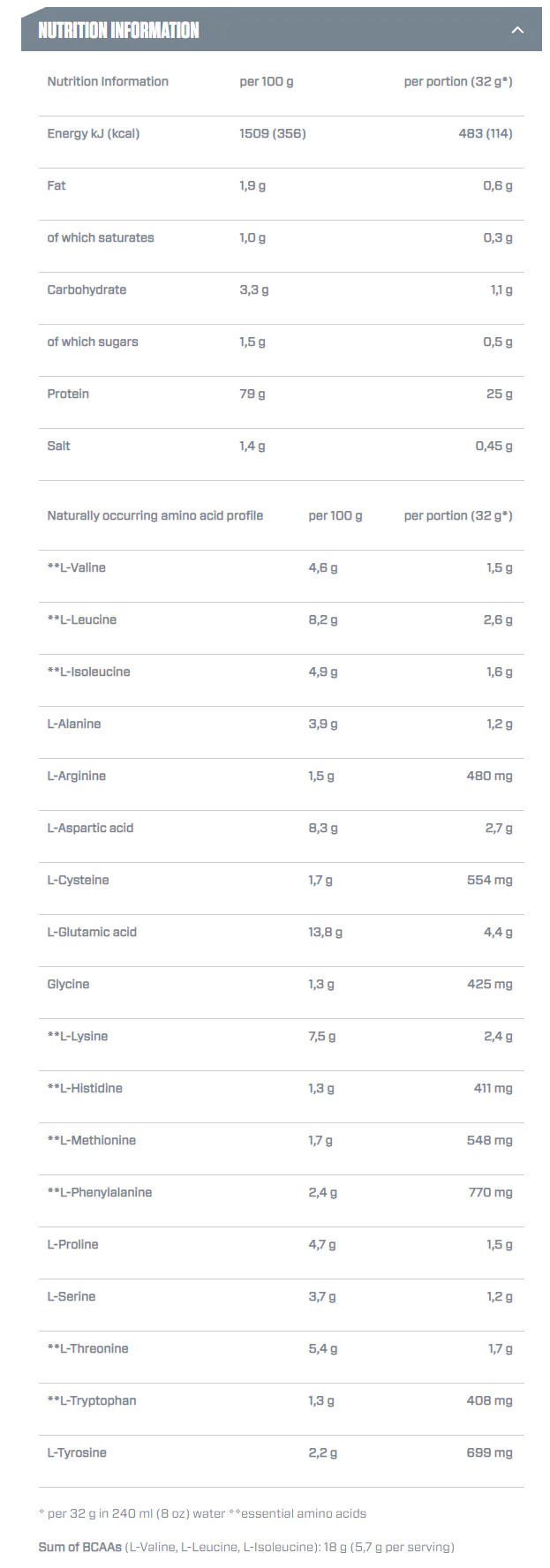Click the L-Glutamic acid 13,8 g value

coord(326,932)
